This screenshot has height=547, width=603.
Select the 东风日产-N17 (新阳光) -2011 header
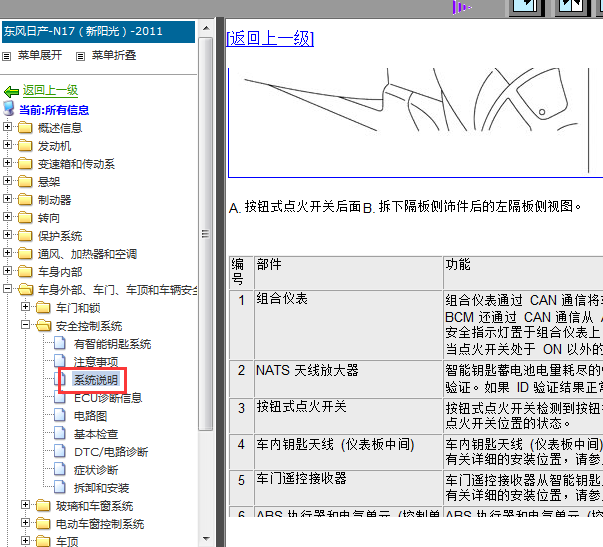click(98, 32)
